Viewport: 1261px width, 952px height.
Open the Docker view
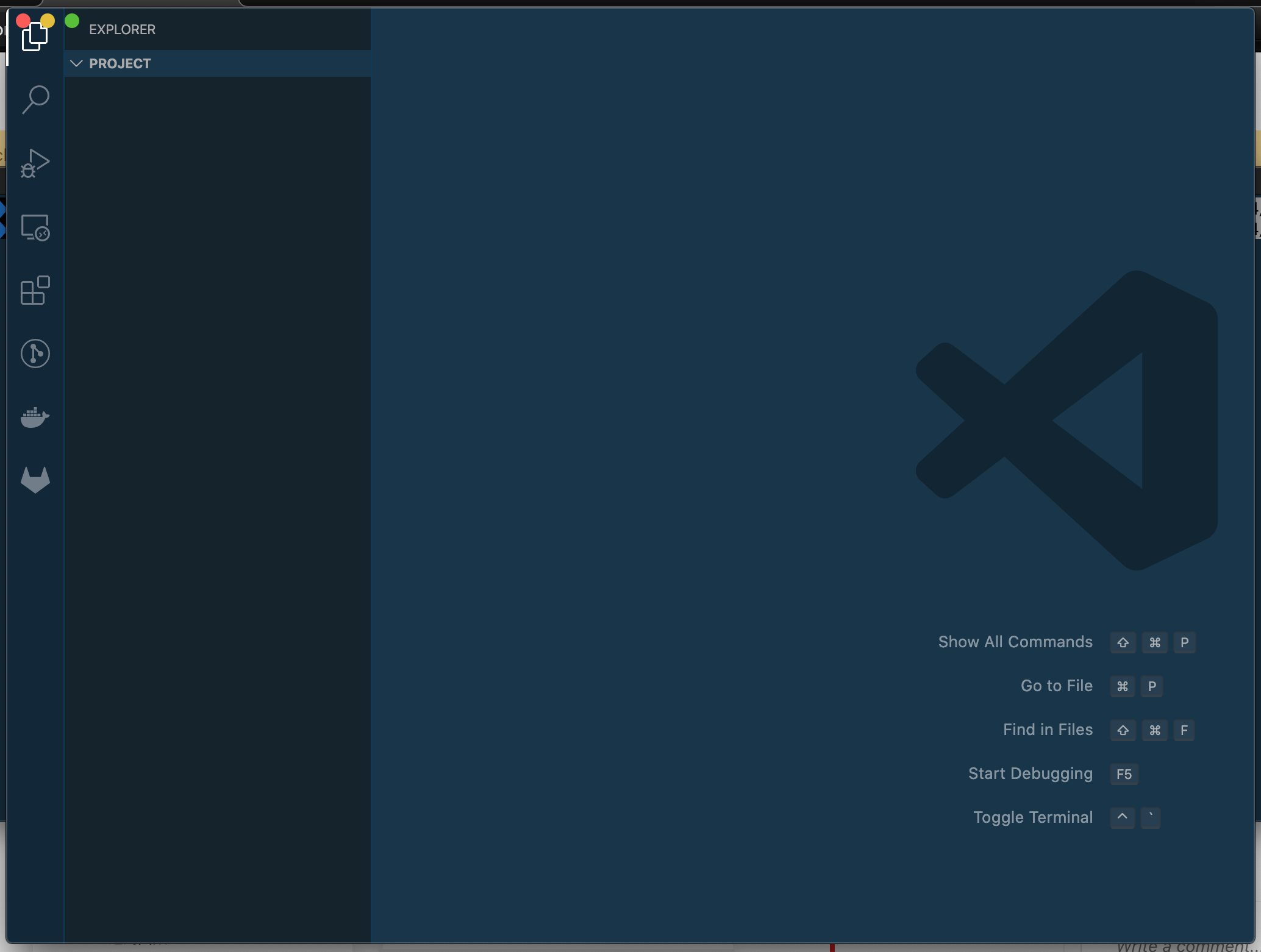point(35,417)
